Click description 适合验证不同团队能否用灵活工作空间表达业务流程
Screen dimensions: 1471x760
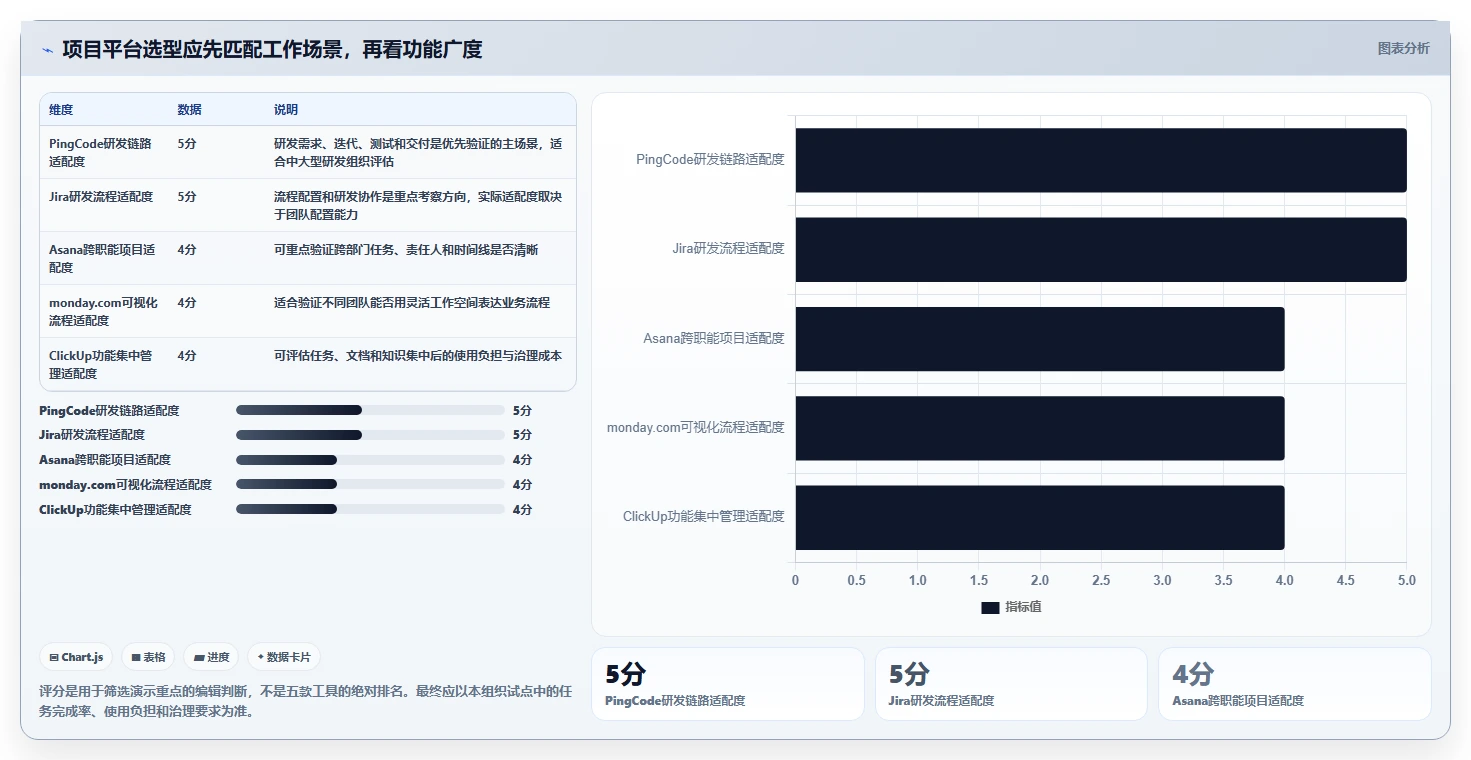click(x=412, y=302)
